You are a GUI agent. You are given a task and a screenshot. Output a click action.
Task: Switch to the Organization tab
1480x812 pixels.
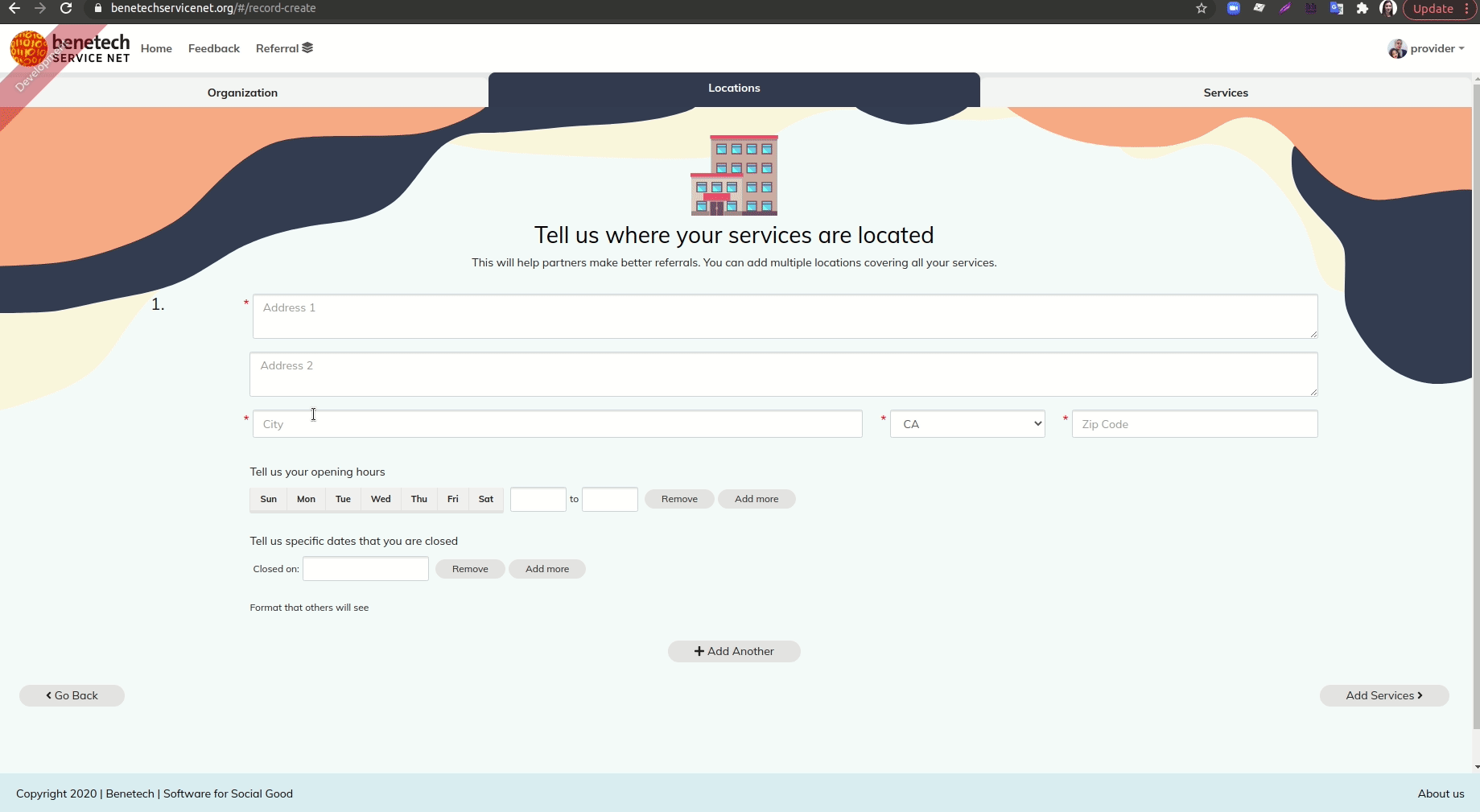click(242, 92)
